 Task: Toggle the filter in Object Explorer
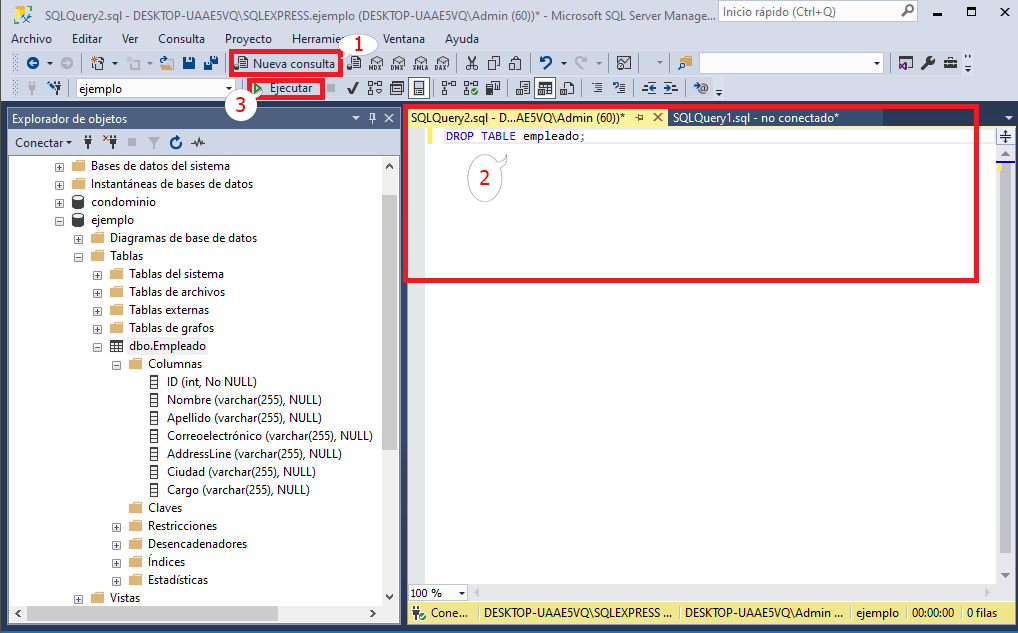coord(155,143)
